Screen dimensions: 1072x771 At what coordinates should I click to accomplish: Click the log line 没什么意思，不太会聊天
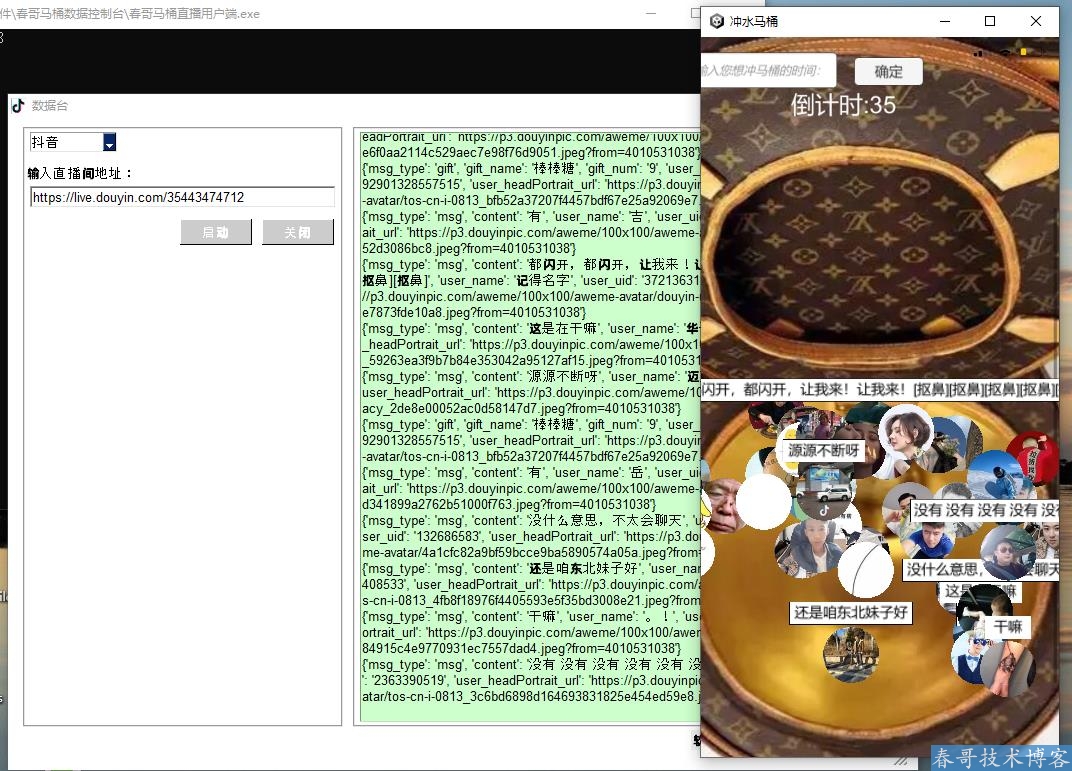[531, 521]
